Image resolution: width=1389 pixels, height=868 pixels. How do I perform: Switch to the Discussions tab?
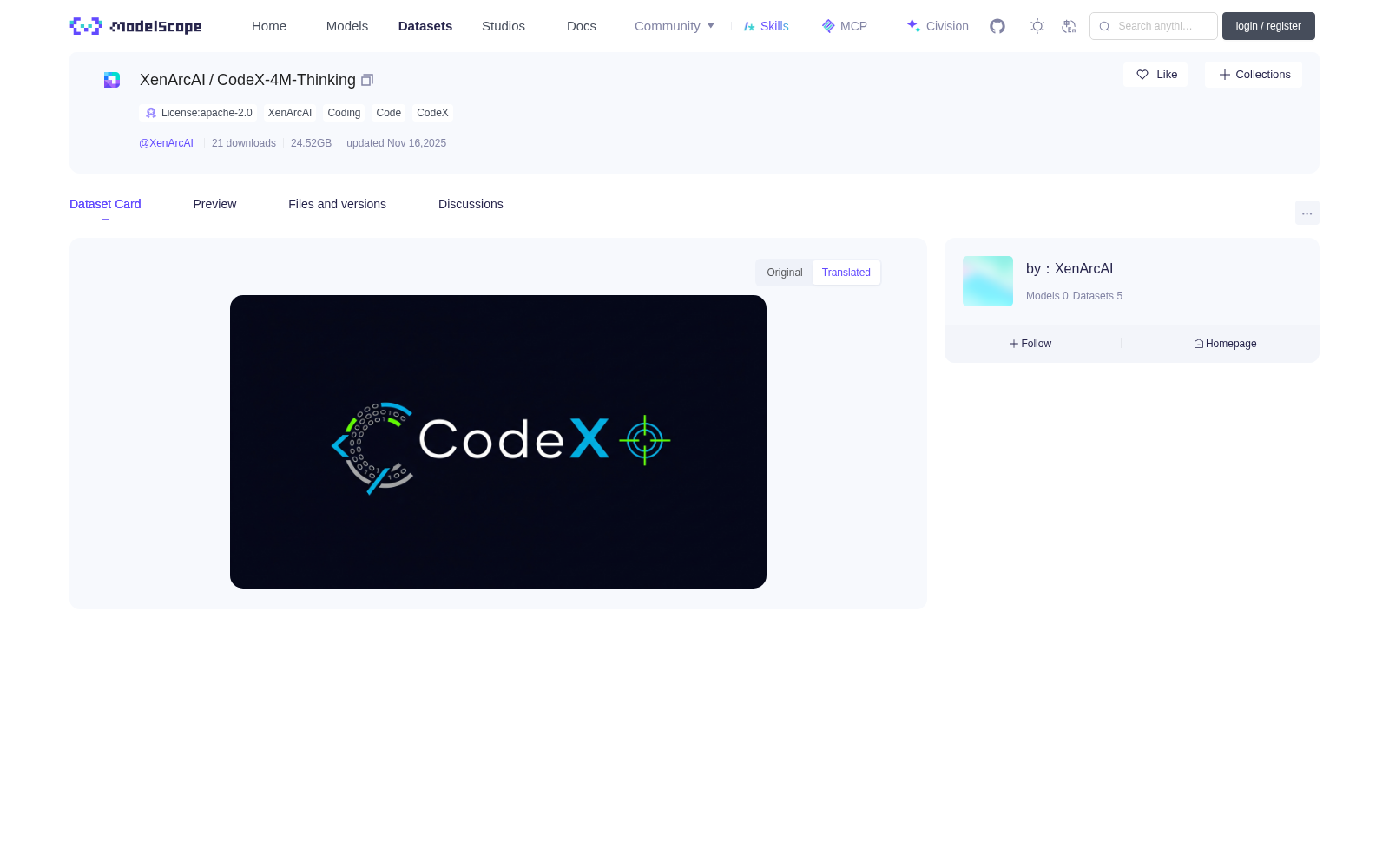click(x=471, y=204)
